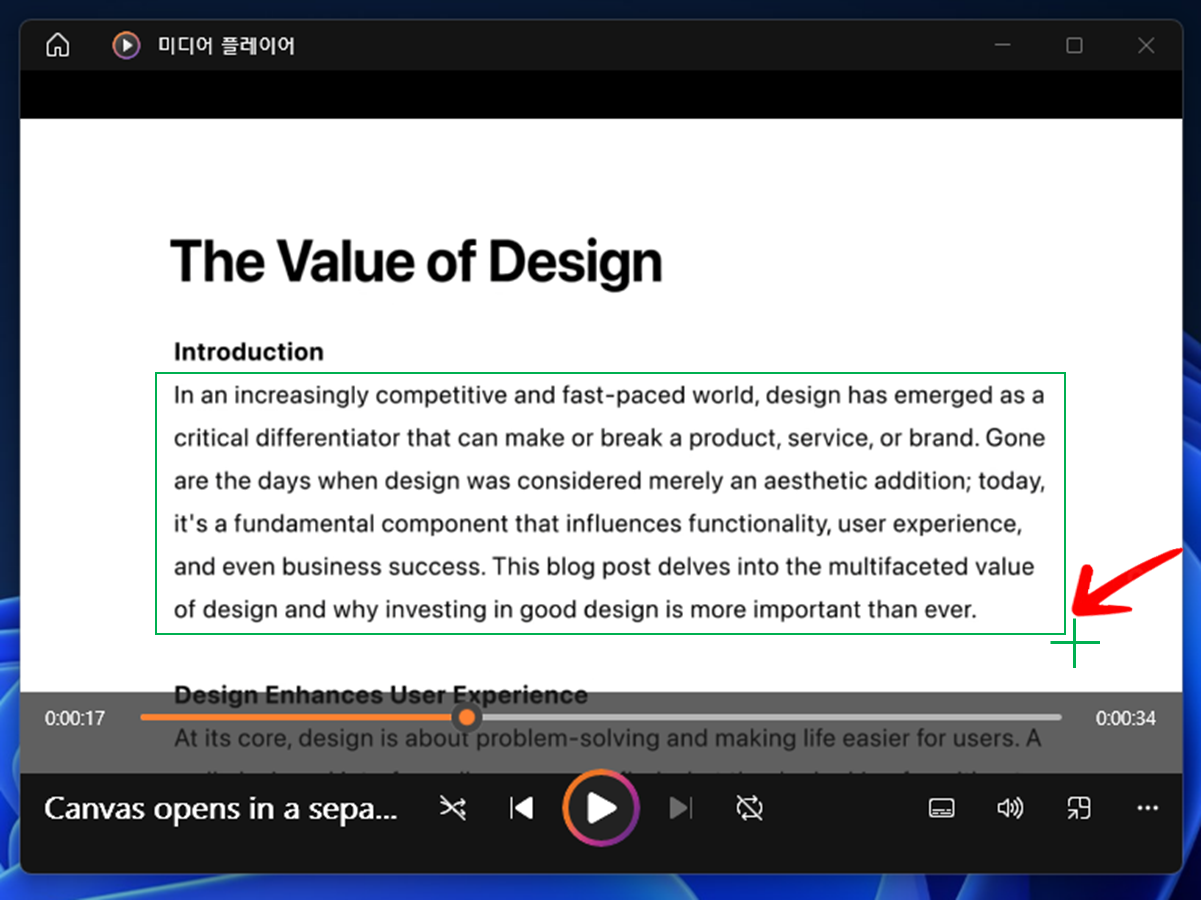Close the Media Player window
The height and width of the screenshot is (900, 1204).
pos(1146,46)
